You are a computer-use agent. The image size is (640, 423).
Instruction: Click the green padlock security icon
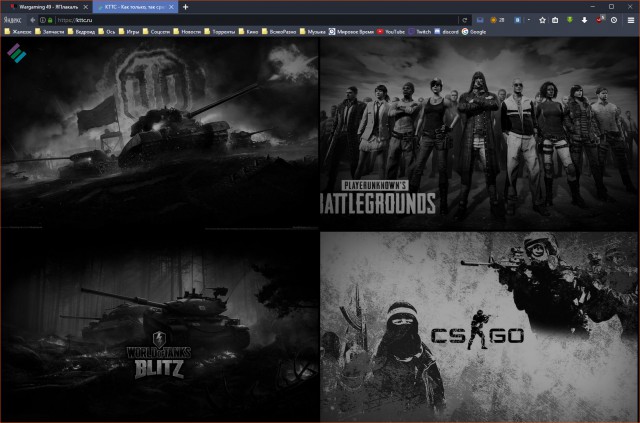pos(50,20)
